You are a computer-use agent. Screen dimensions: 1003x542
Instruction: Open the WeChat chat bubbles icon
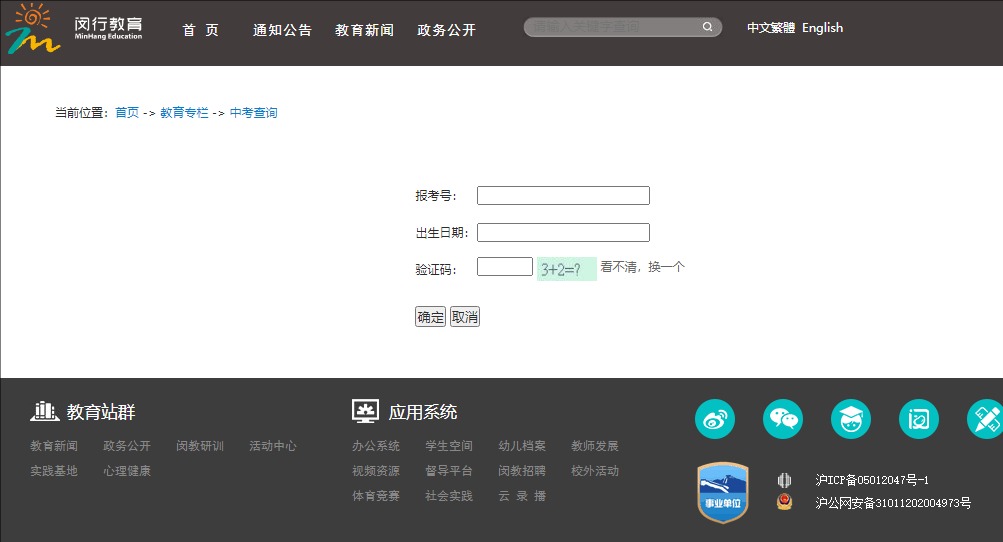[x=783, y=419]
